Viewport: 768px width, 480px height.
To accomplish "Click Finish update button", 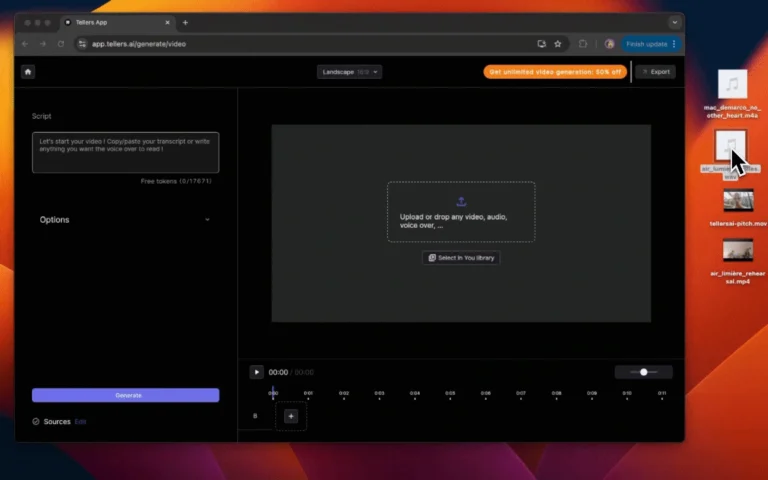I will [x=647, y=44].
